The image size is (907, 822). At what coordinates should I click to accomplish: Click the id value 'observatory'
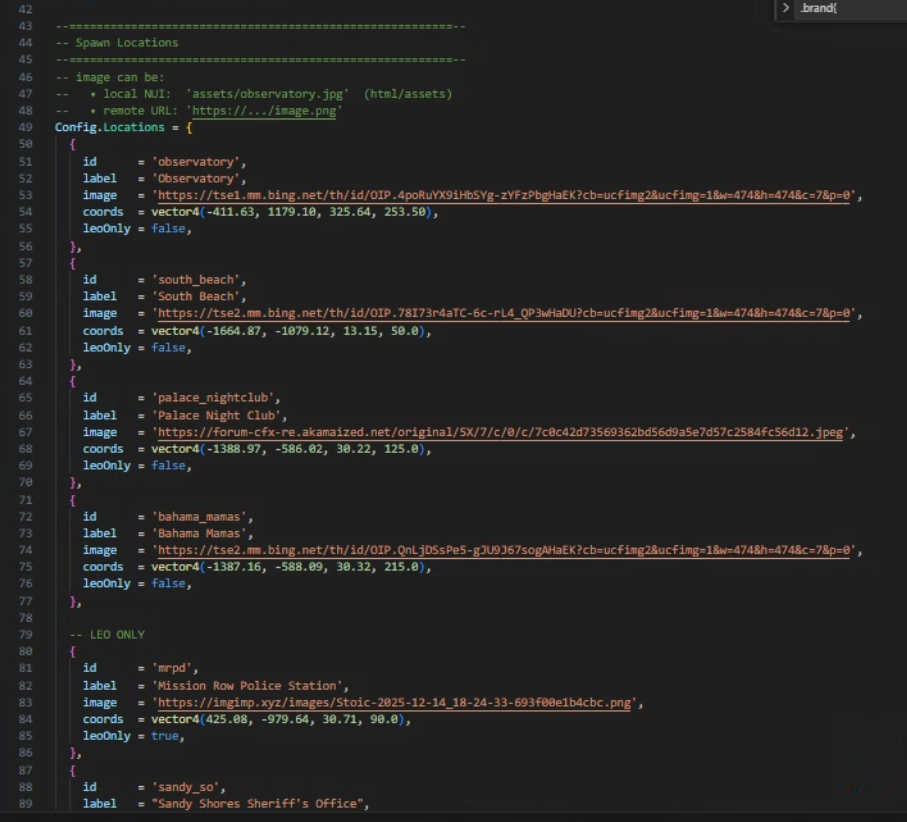coord(196,161)
